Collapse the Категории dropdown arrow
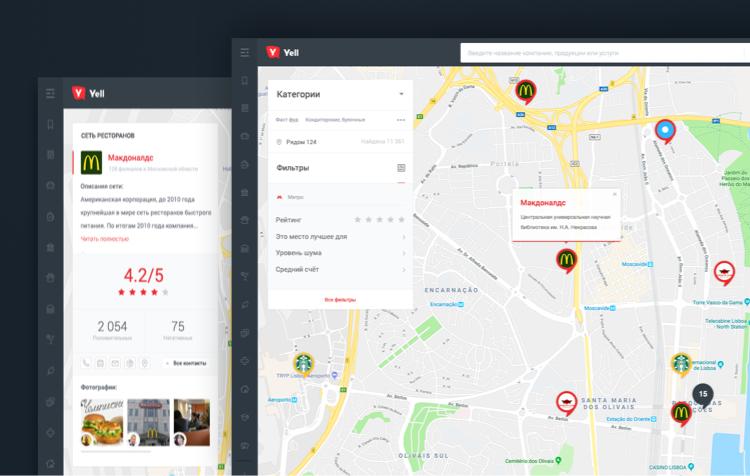750x476 pixels. click(x=401, y=94)
